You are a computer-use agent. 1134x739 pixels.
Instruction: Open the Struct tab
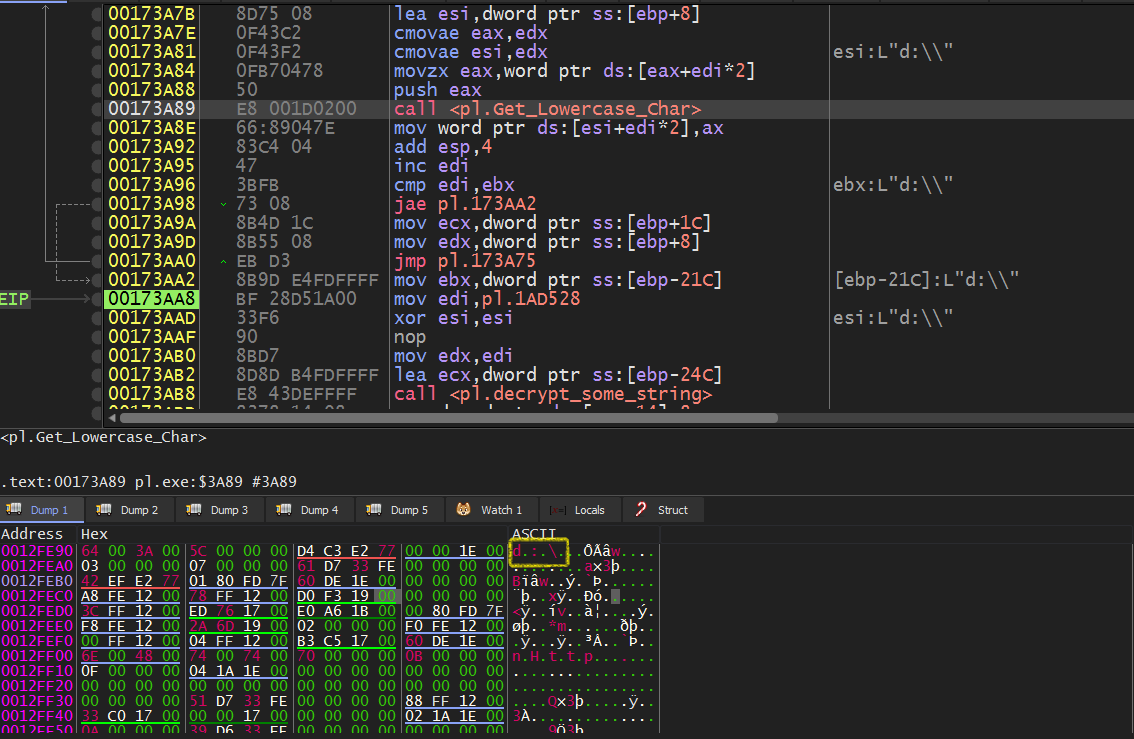click(x=663, y=510)
